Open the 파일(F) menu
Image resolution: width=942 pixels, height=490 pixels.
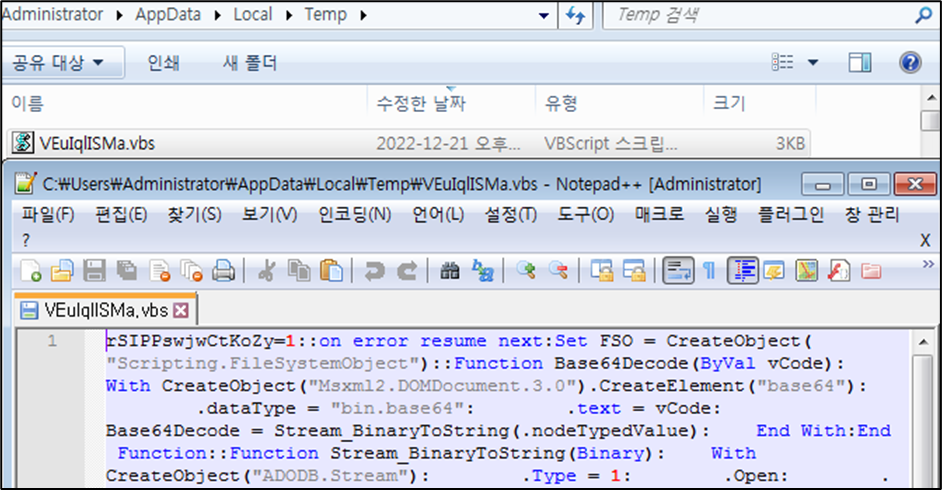click(x=48, y=214)
